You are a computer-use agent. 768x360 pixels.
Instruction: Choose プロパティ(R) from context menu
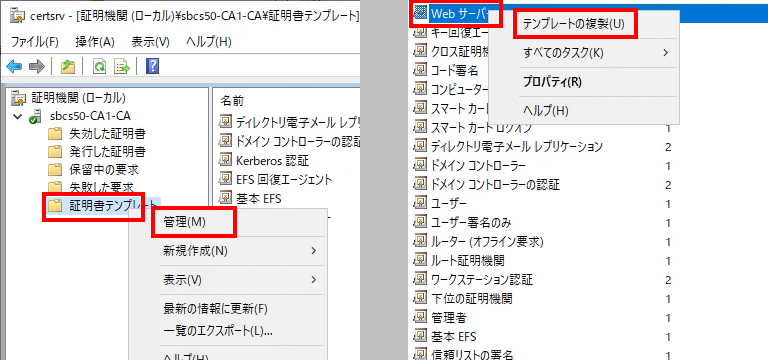tap(552, 82)
